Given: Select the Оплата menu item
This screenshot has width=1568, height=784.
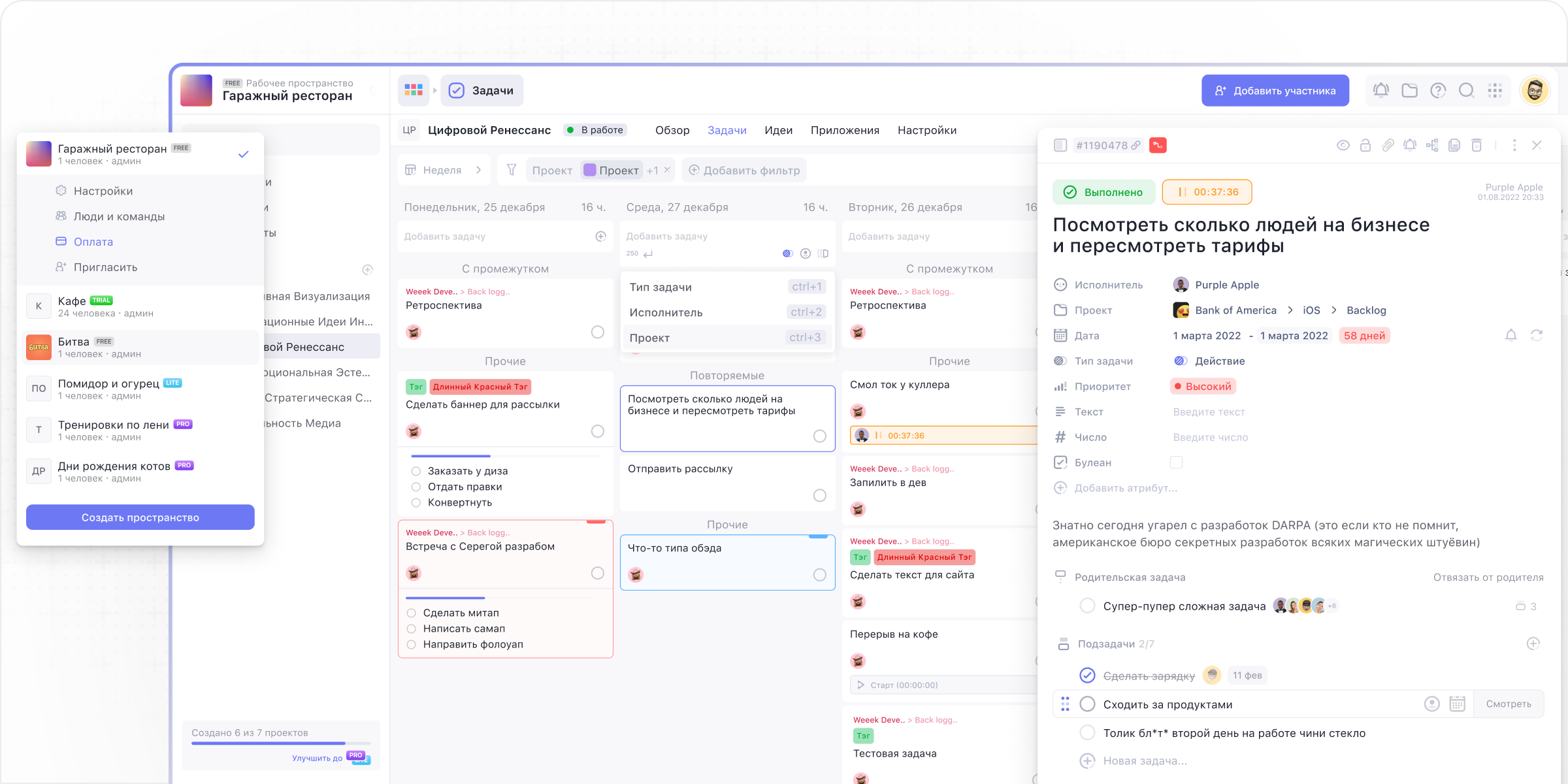Looking at the screenshot, I should coord(93,242).
